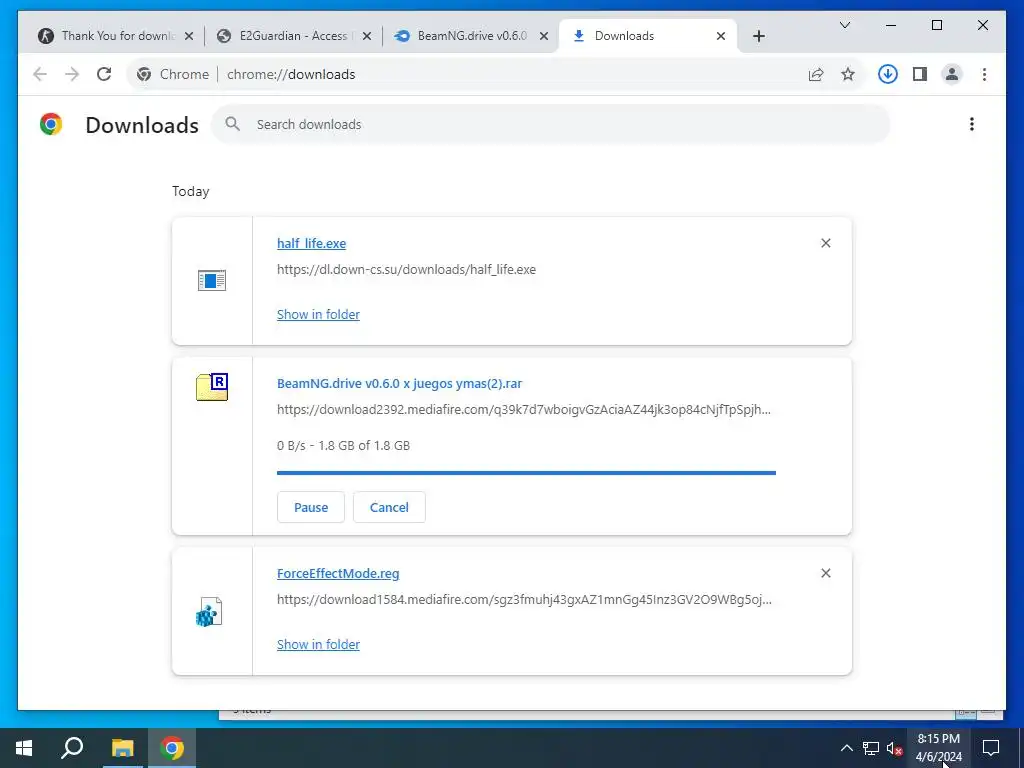
Task: Click the RAR archive icon for BeamNG.drive
Action: click(212, 387)
